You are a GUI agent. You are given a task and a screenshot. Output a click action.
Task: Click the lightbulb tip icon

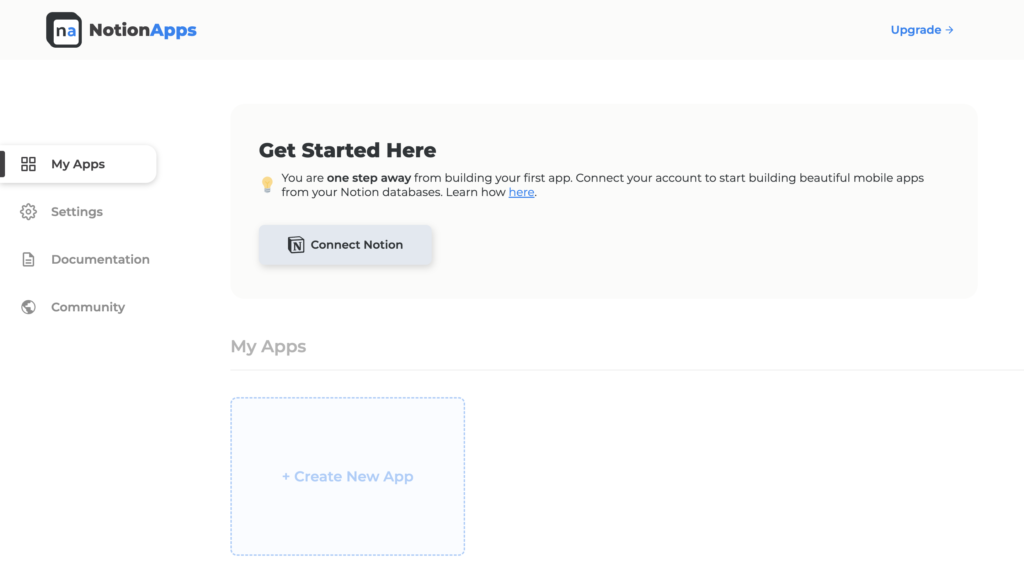tap(267, 185)
